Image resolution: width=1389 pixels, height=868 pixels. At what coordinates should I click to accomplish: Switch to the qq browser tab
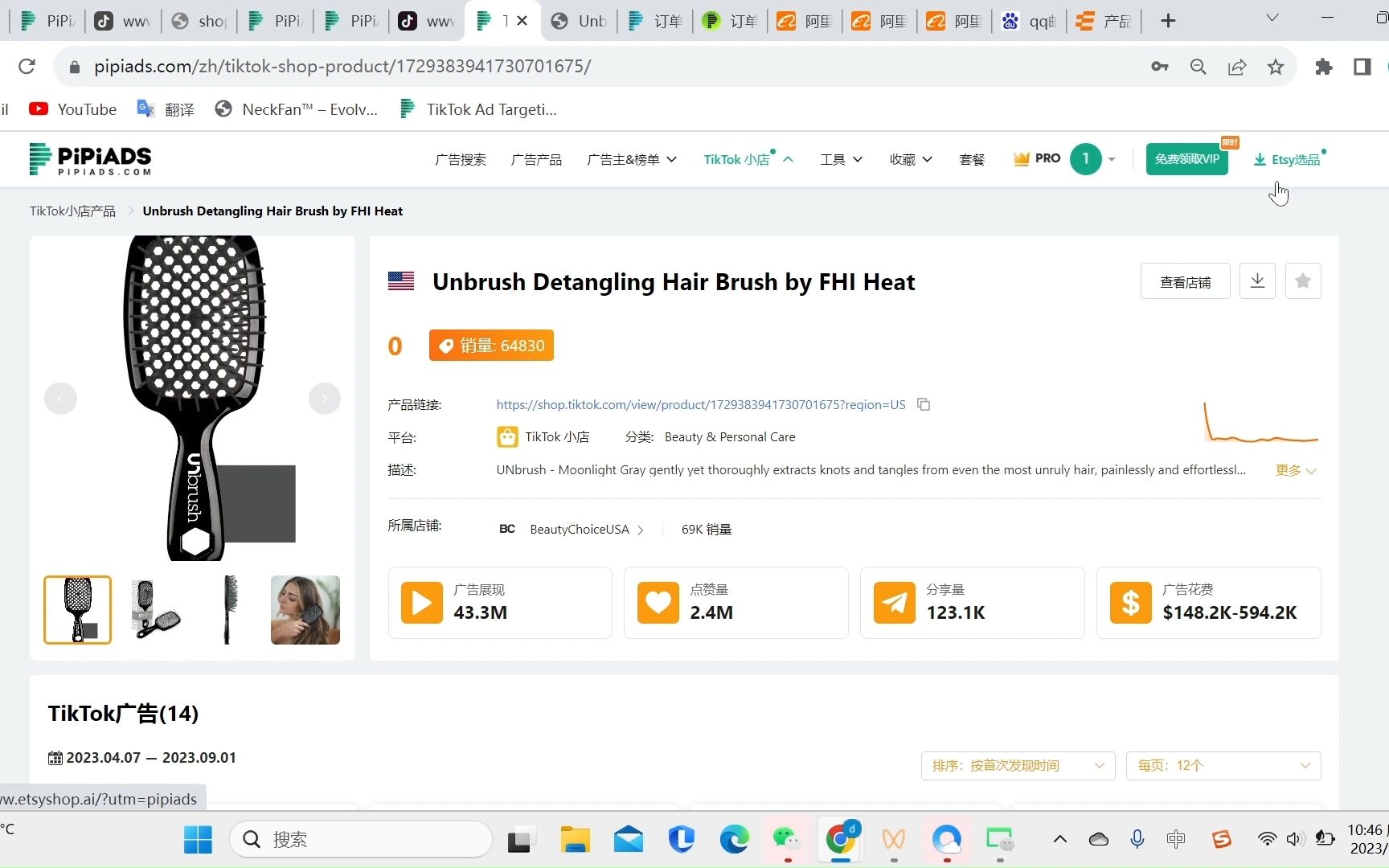[x=1030, y=21]
